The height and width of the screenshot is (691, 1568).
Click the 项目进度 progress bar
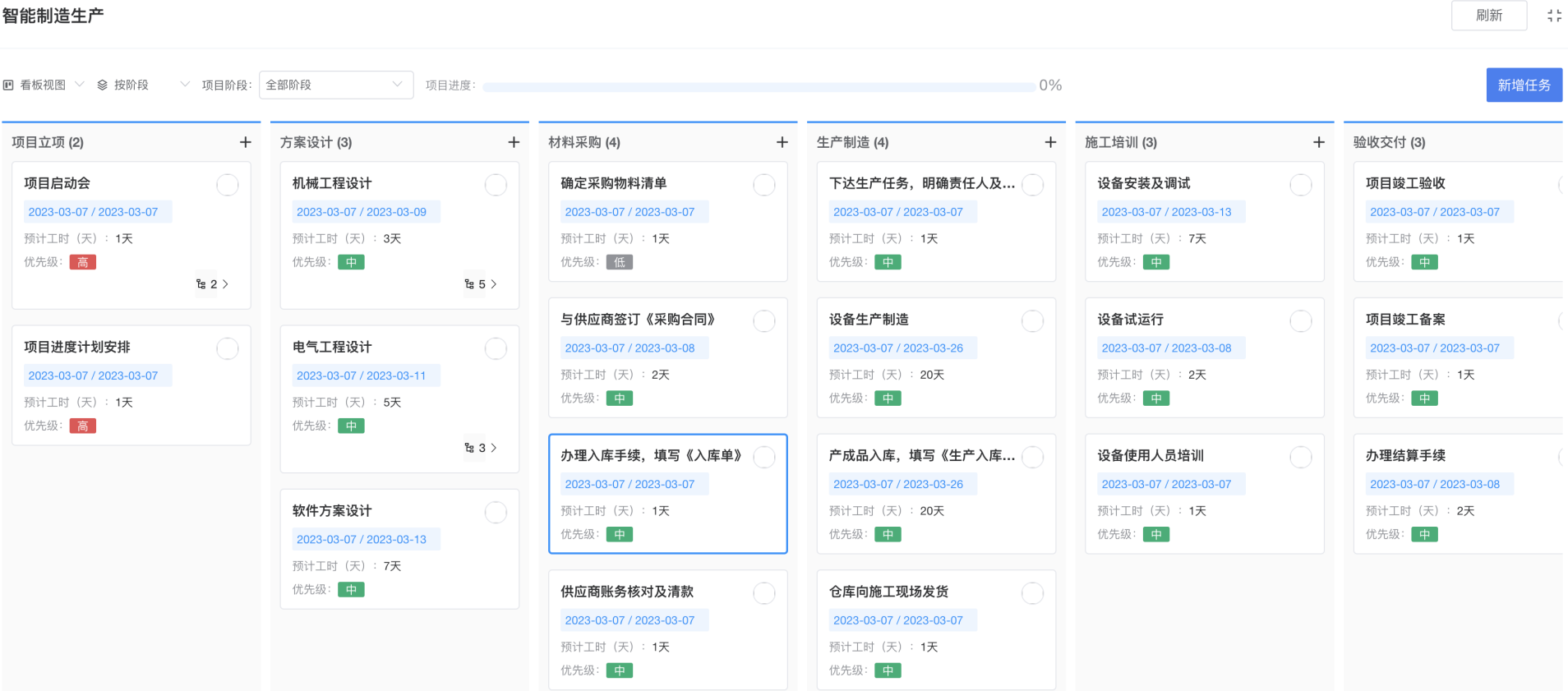pos(759,86)
